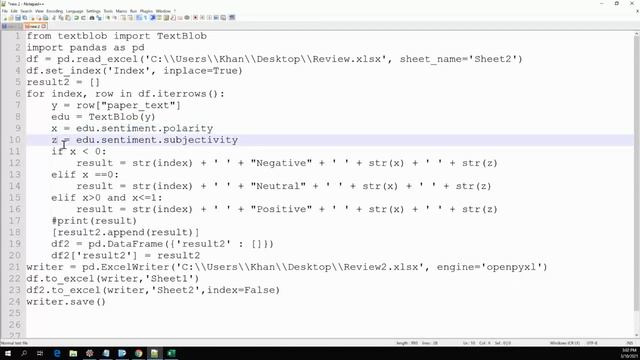640x360 pixels.
Task: Toggle the Indent Guide toolbar icon
Action: (152, 18)
